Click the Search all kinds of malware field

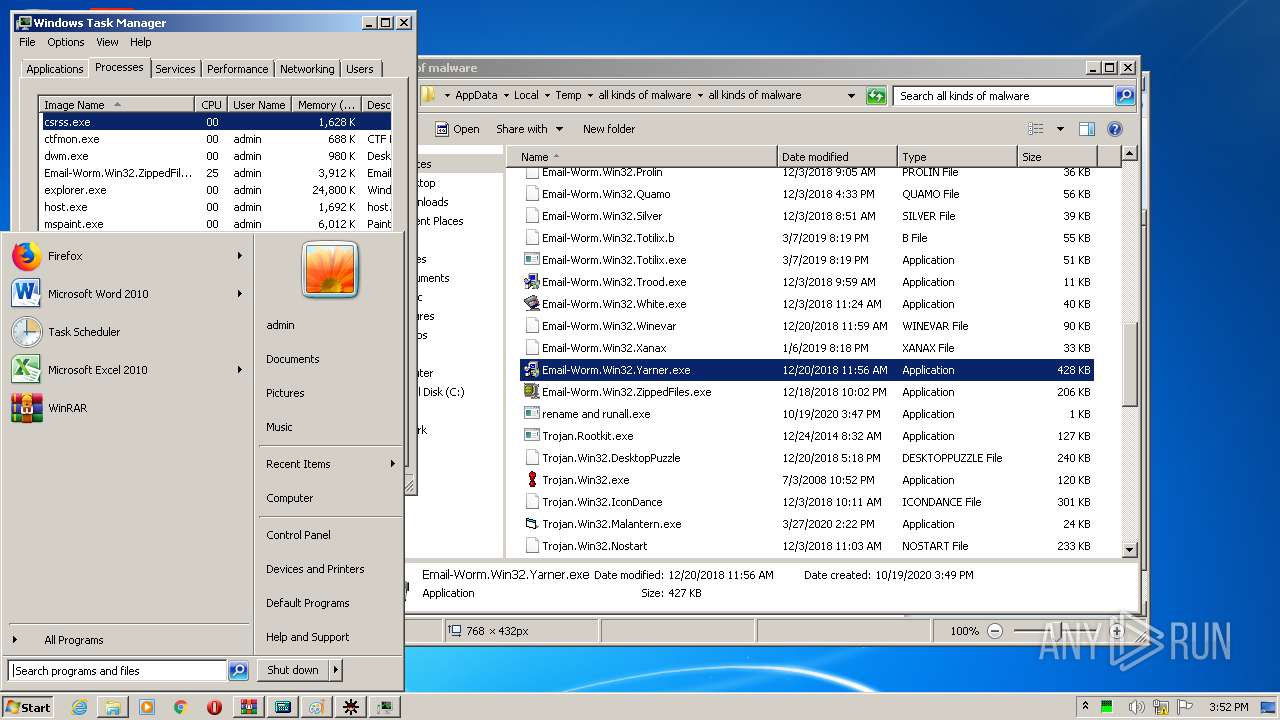coord(1003,96)
